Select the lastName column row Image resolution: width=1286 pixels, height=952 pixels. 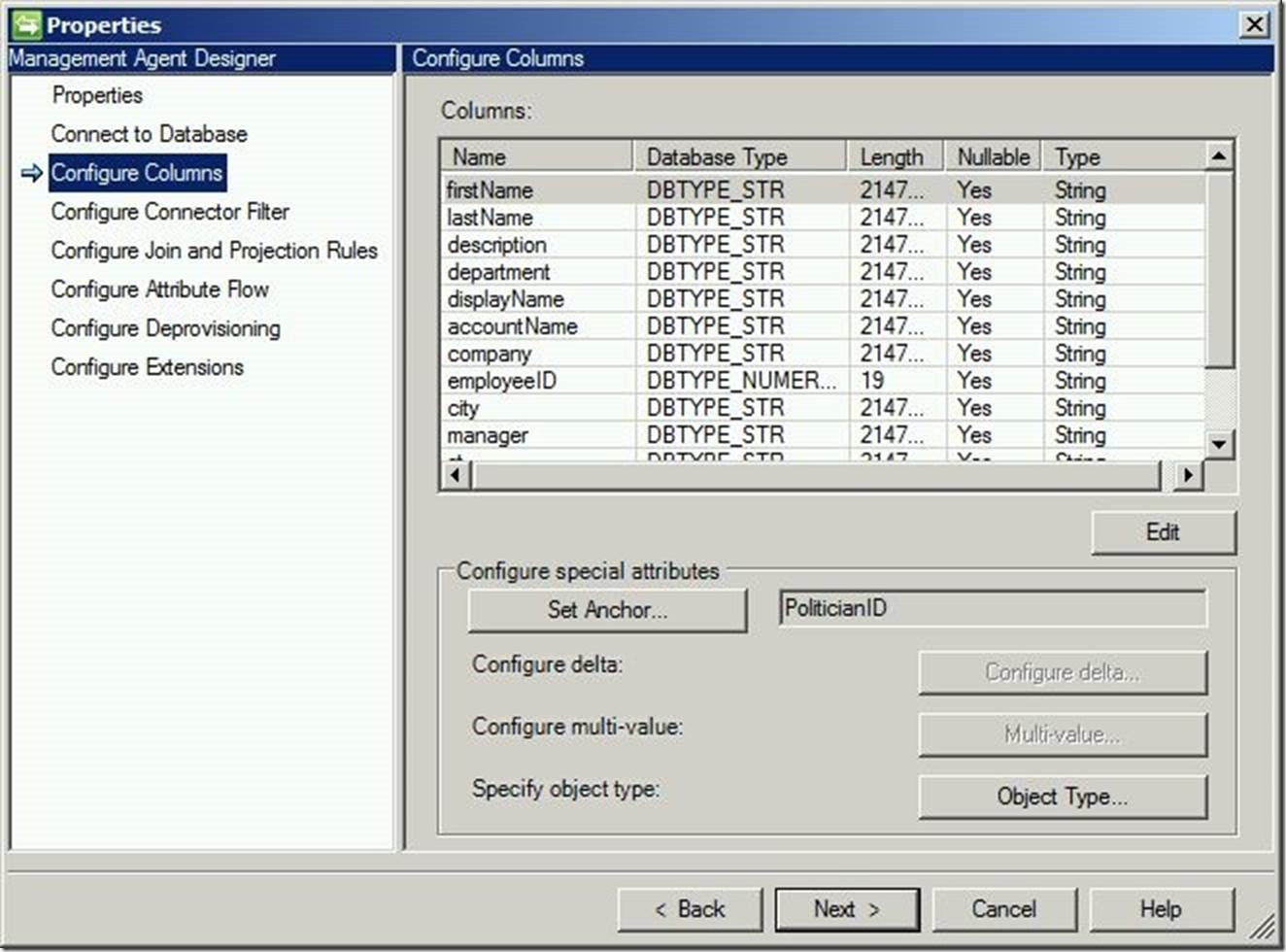(x=824, y=217)
